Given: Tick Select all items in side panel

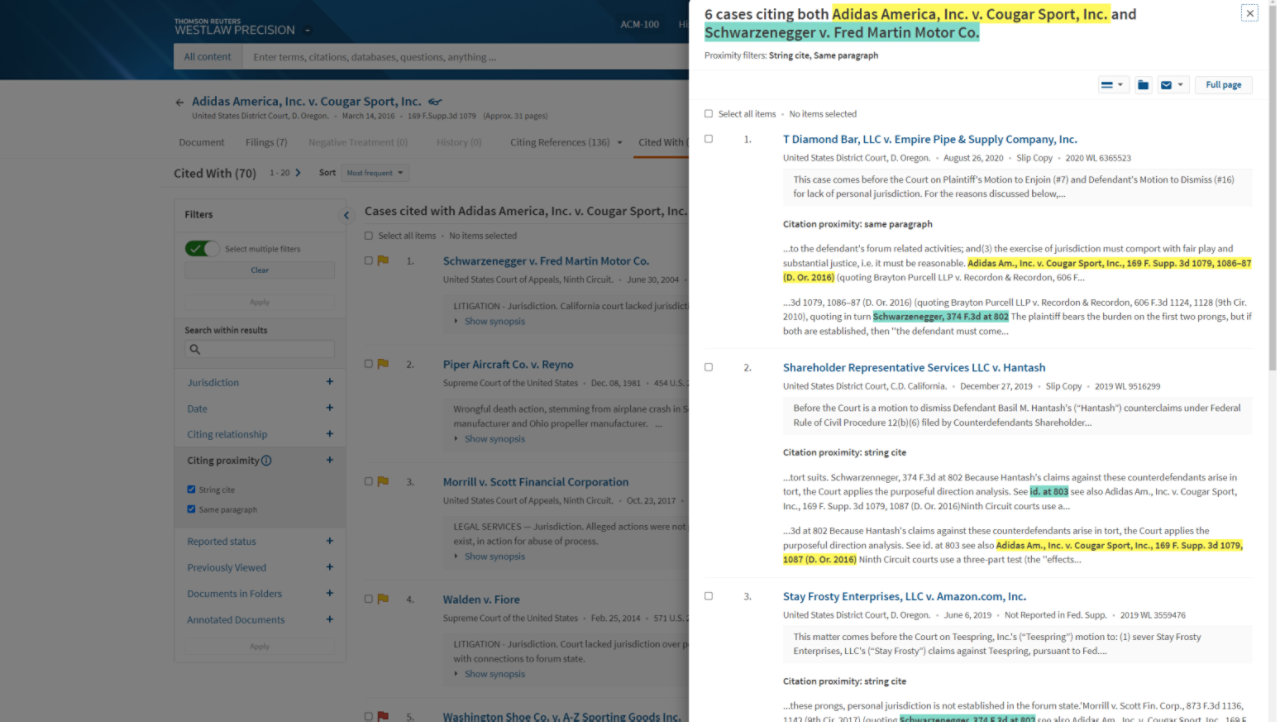Looking at the screenshot, I should tap(708, 114).
